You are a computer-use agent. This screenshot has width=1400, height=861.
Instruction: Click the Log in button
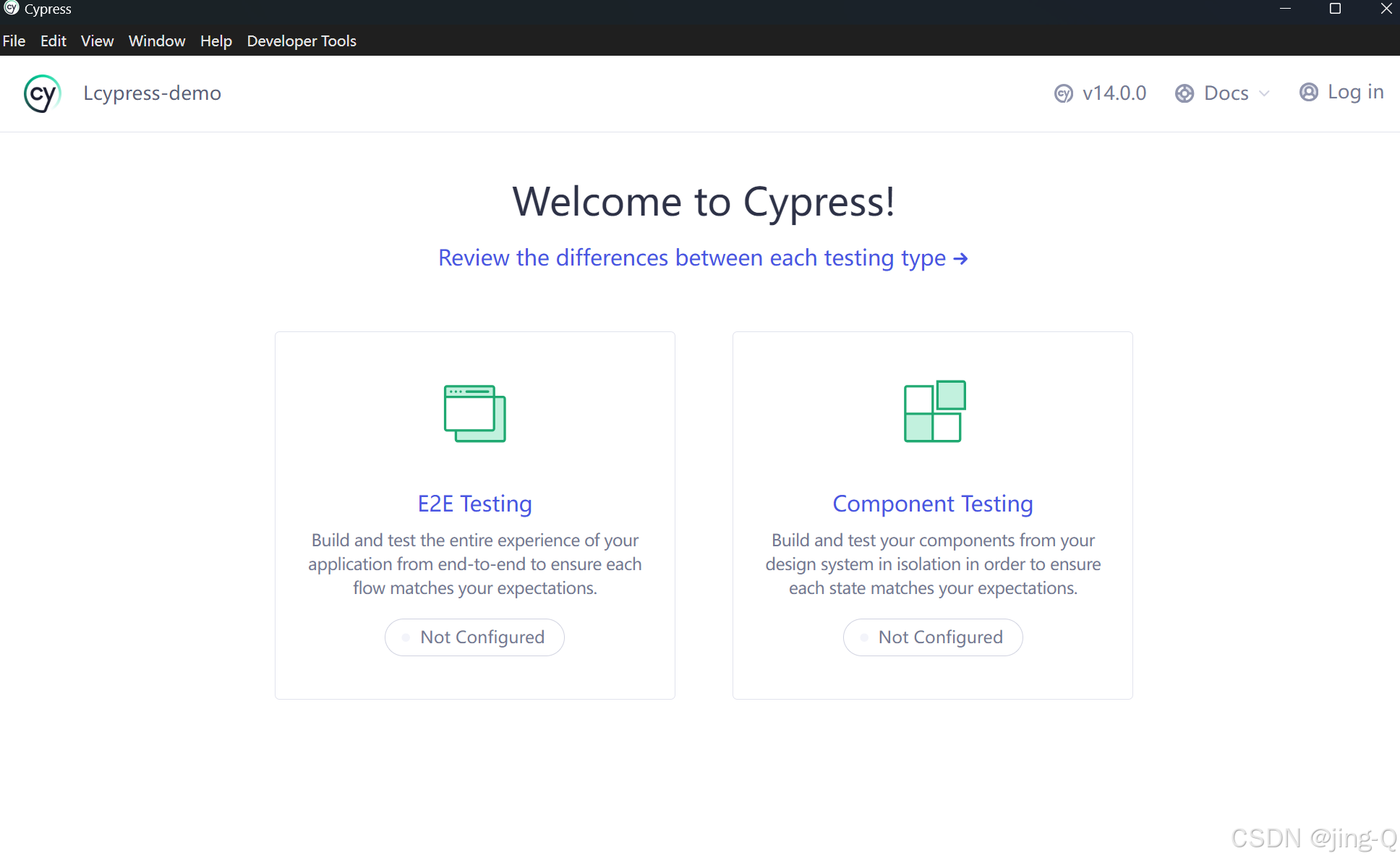pyautogui.click(x=1355, y=92)
